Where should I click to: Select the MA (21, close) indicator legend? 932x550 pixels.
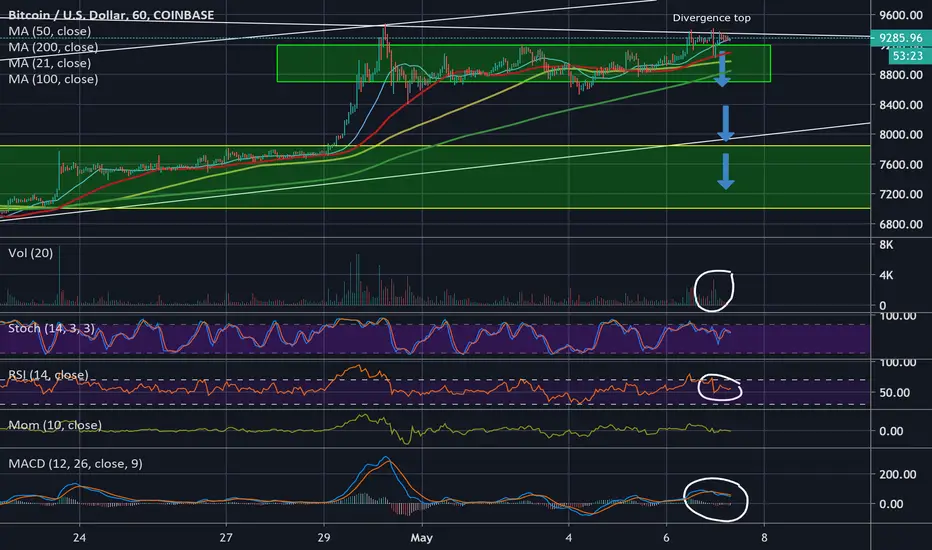49,63
